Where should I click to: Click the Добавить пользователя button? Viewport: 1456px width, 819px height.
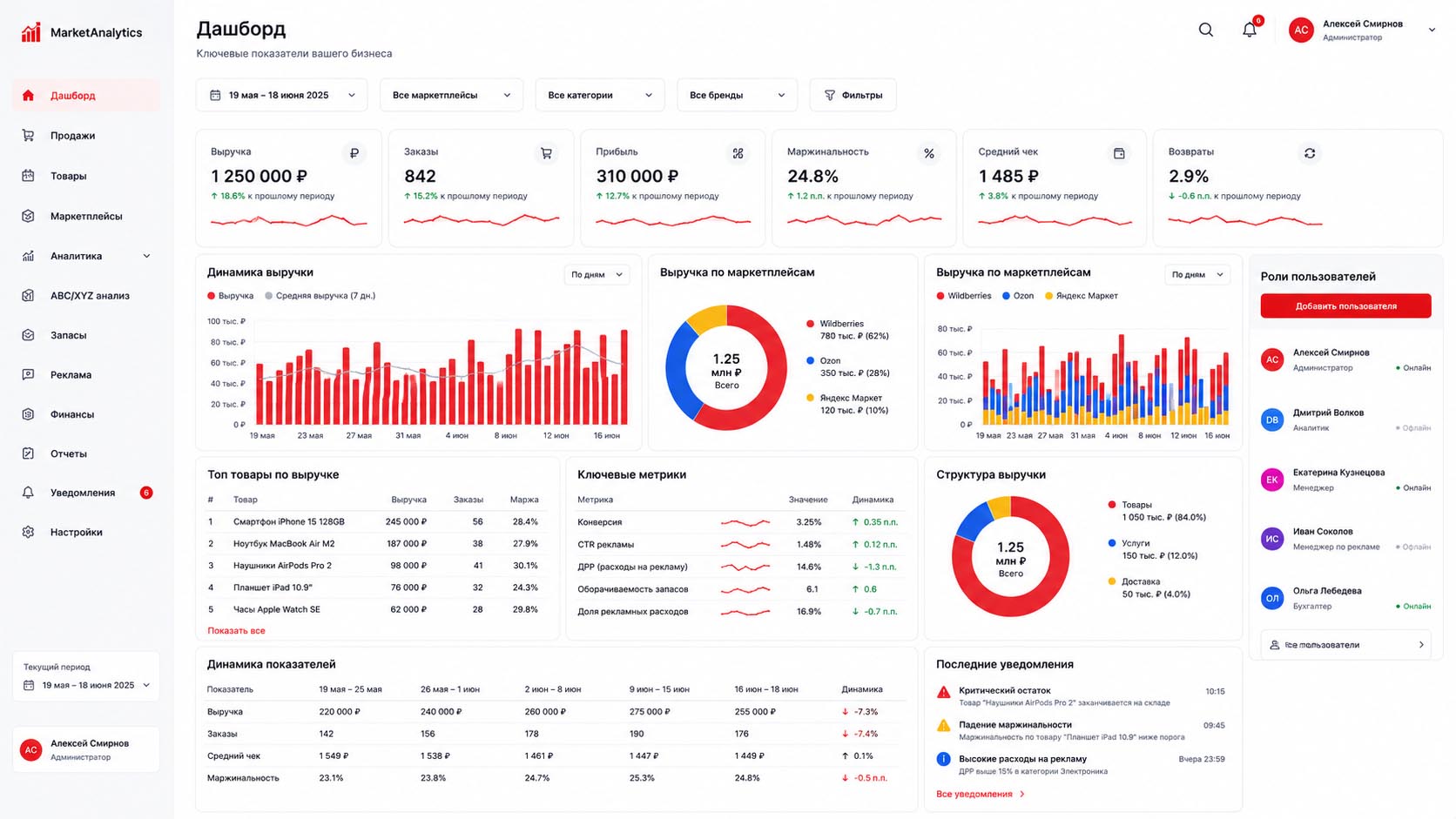(1345, 305)
